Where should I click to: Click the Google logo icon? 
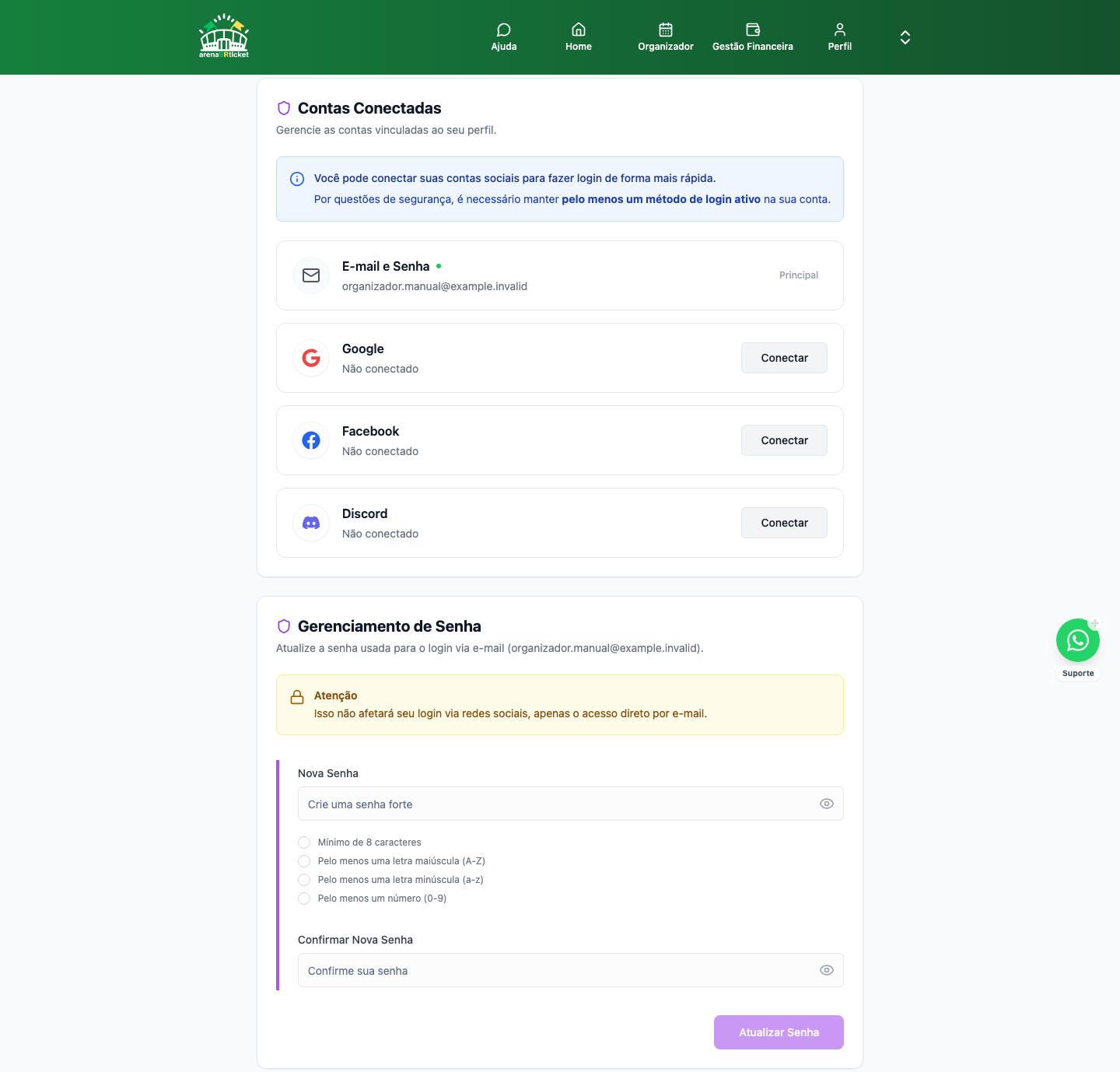point(311,358)
